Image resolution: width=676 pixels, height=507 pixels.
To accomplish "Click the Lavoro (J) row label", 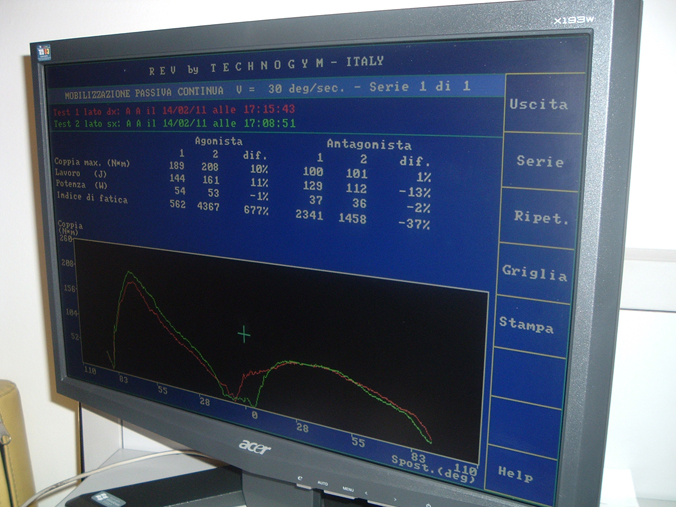I will tap(81, 173).
